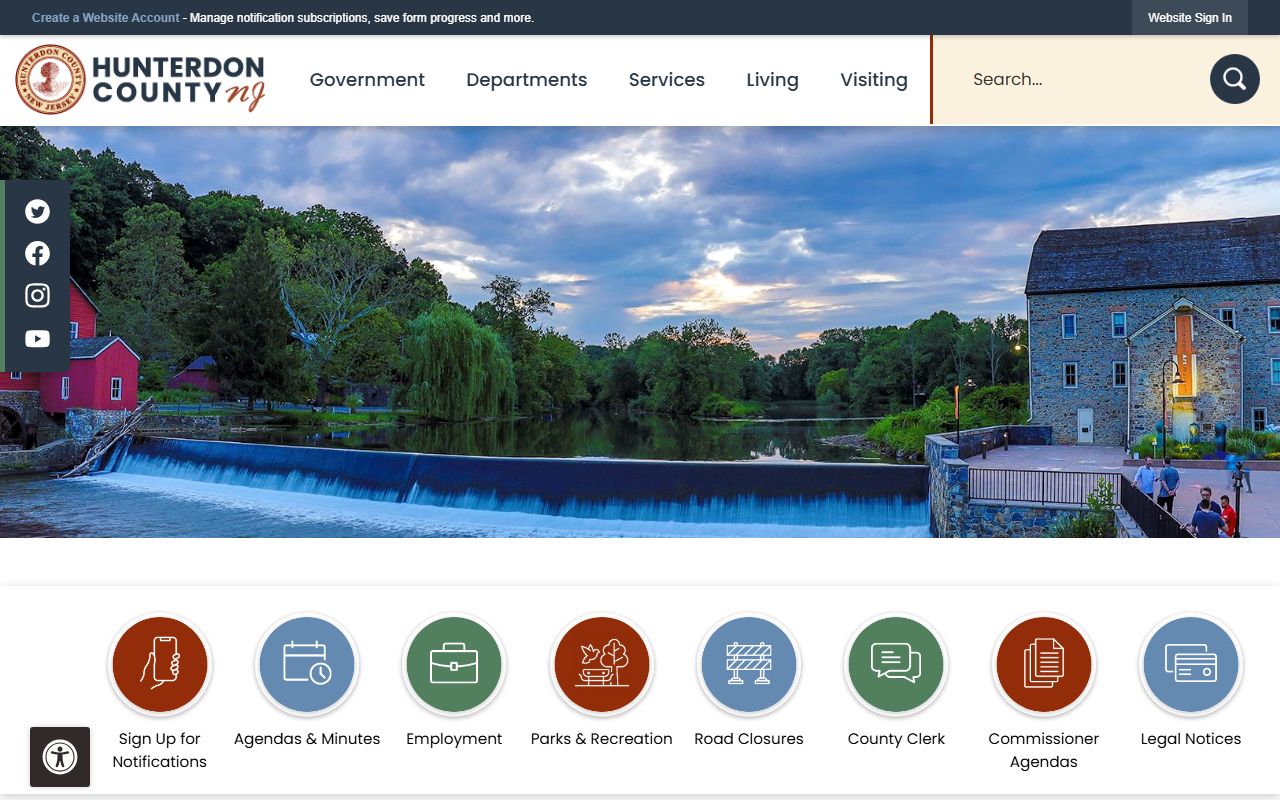Image resolution: width=1280 pixels, height=800 pixels.
Task: Open the accessibility options widget
Action: point(60,757)
